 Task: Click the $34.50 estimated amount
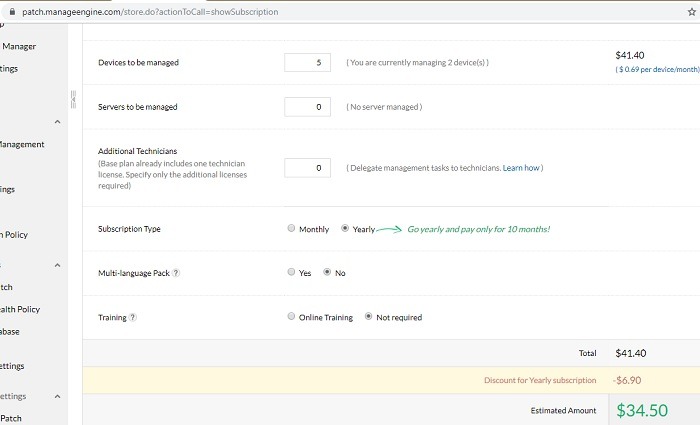click(x=642, y=410)
